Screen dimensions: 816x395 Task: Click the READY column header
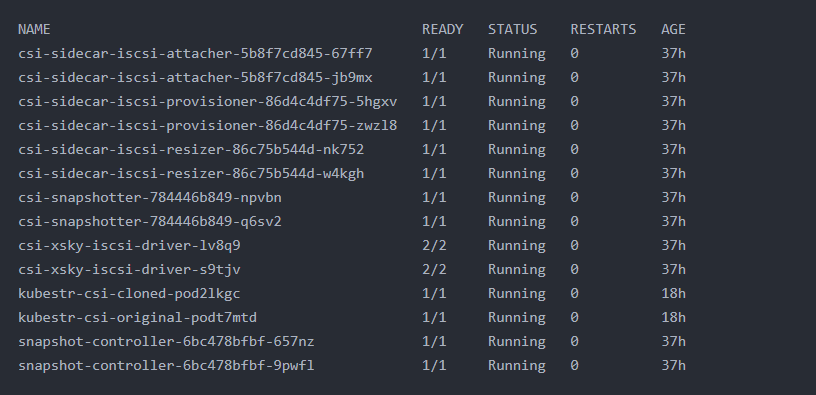click(442, 30)
